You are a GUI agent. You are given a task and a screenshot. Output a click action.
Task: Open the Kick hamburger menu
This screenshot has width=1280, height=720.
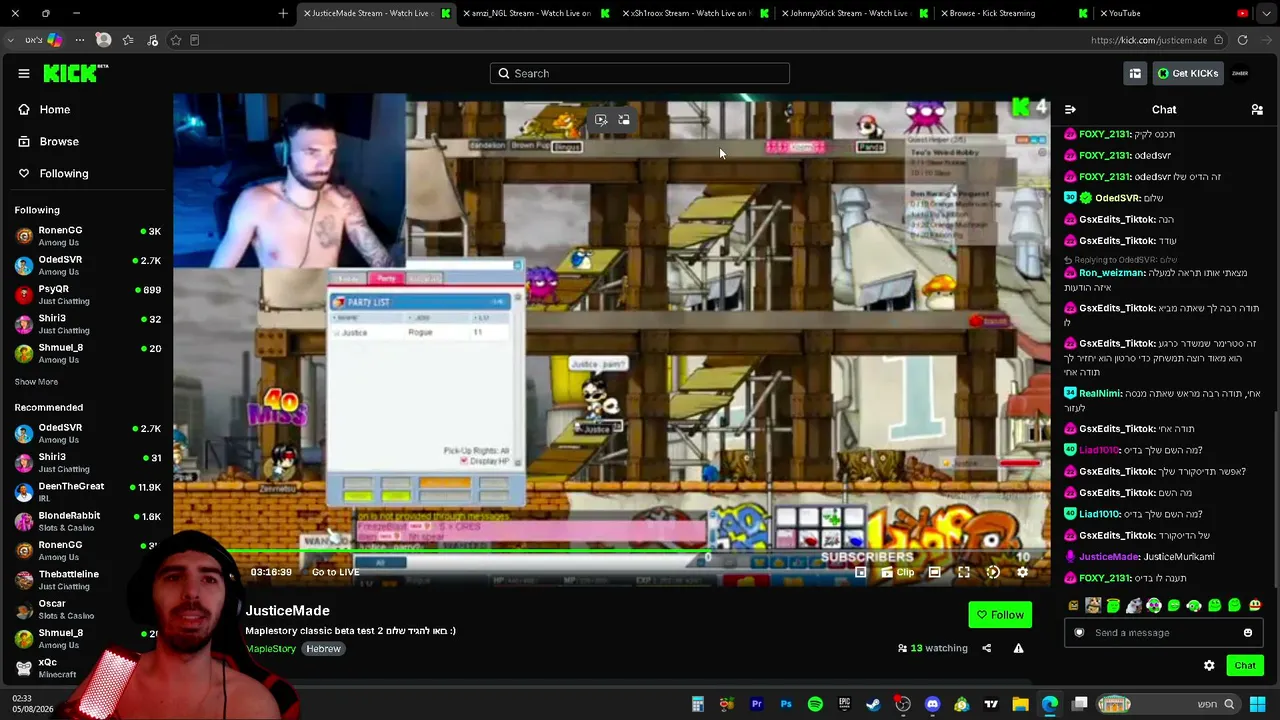24,73
